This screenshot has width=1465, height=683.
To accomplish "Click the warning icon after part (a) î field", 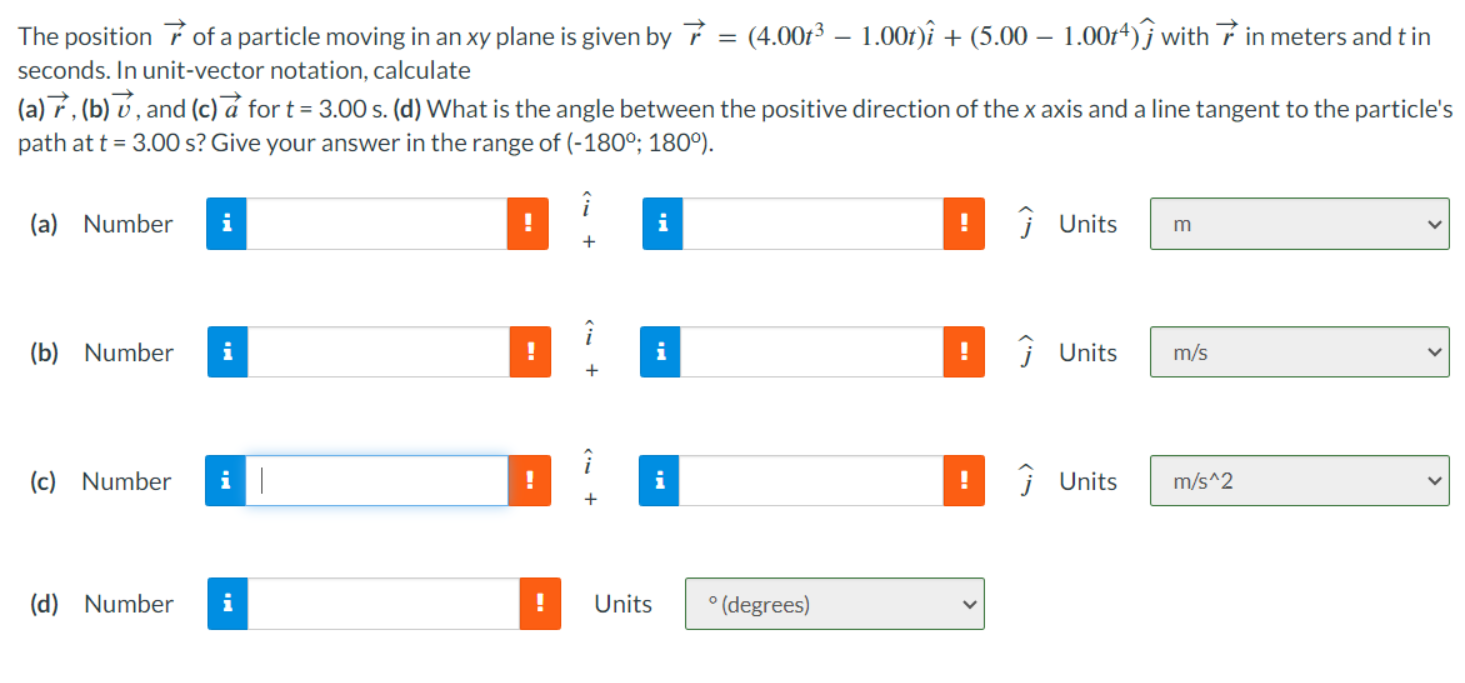I will [x=530, y=223].
